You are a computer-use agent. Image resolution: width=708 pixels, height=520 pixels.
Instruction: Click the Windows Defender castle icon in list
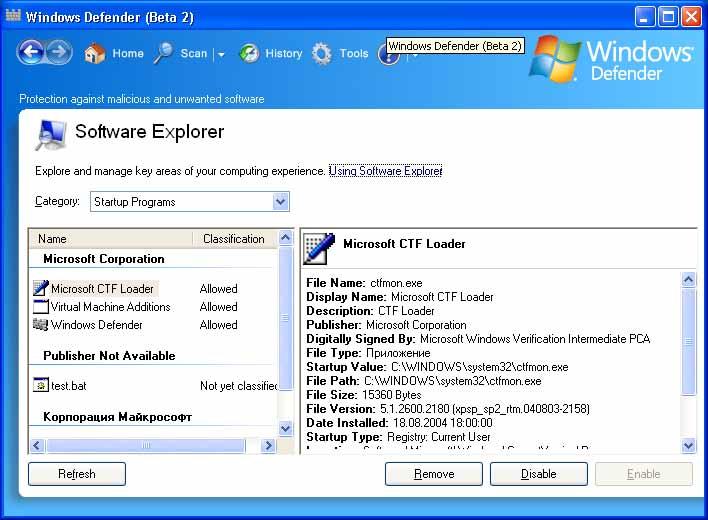[41, 325]
